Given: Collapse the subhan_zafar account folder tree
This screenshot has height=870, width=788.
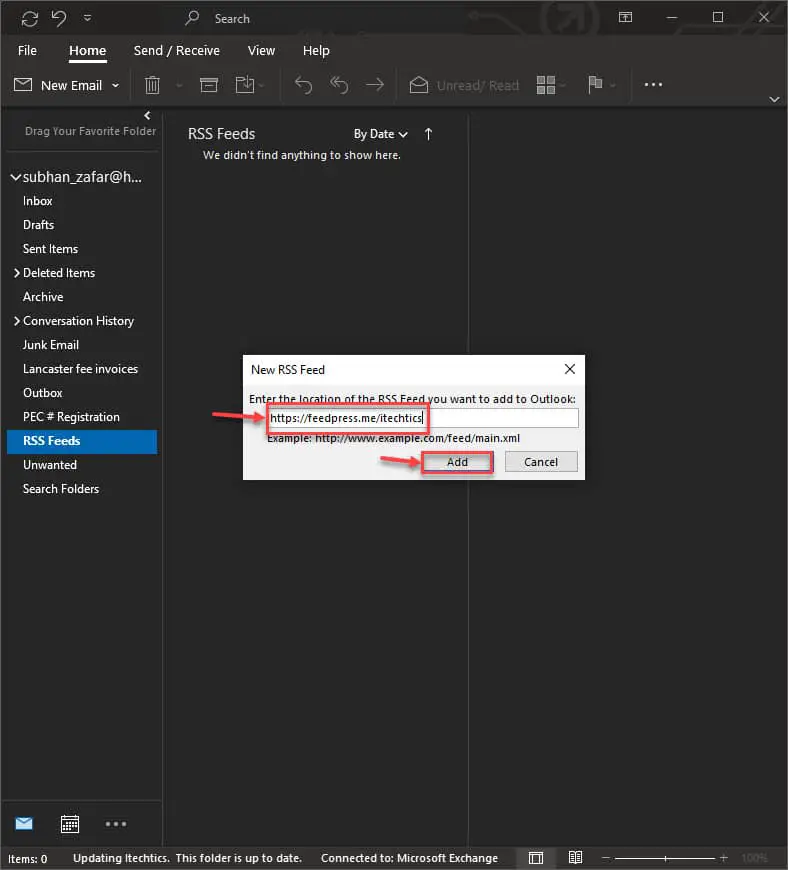Looking at the screenshot, I should (16, 177).
